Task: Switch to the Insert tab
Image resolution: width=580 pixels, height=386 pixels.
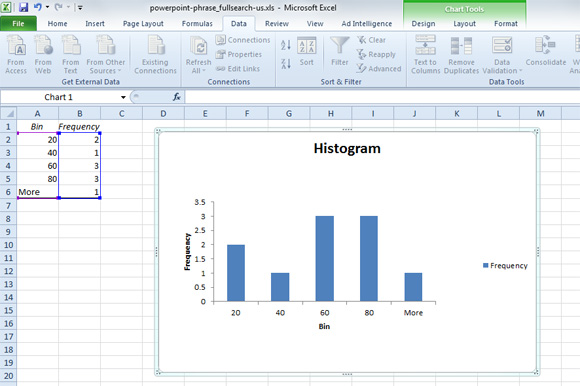Action: click(95, 24)
